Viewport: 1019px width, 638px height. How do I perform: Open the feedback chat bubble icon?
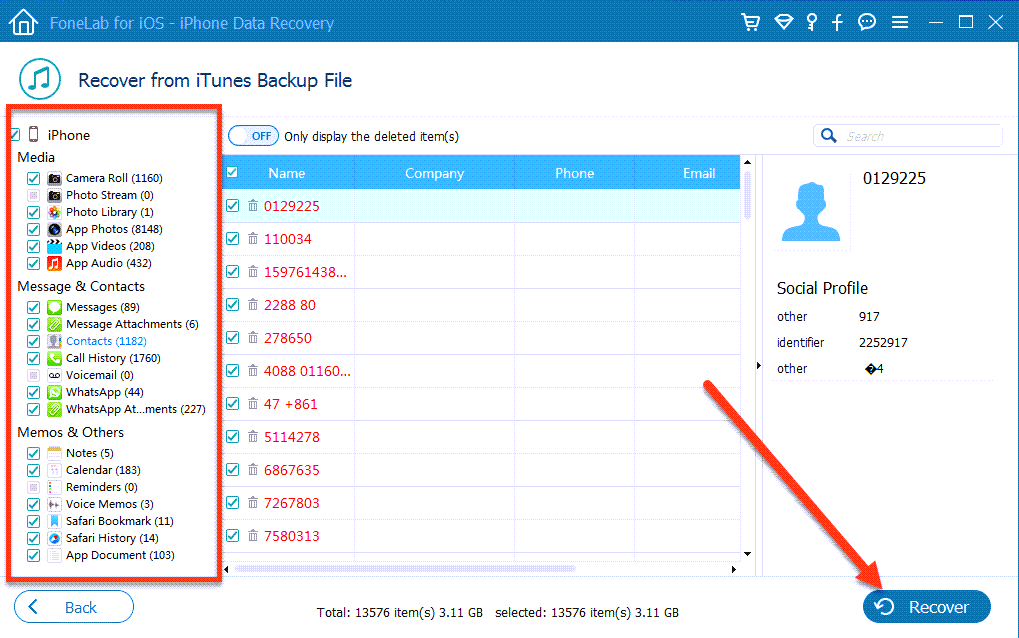pos(867,22)
